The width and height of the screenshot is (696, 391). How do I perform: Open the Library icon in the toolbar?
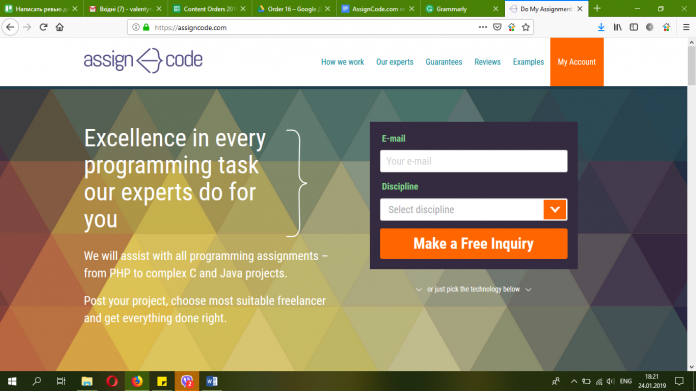coord(617,27)
